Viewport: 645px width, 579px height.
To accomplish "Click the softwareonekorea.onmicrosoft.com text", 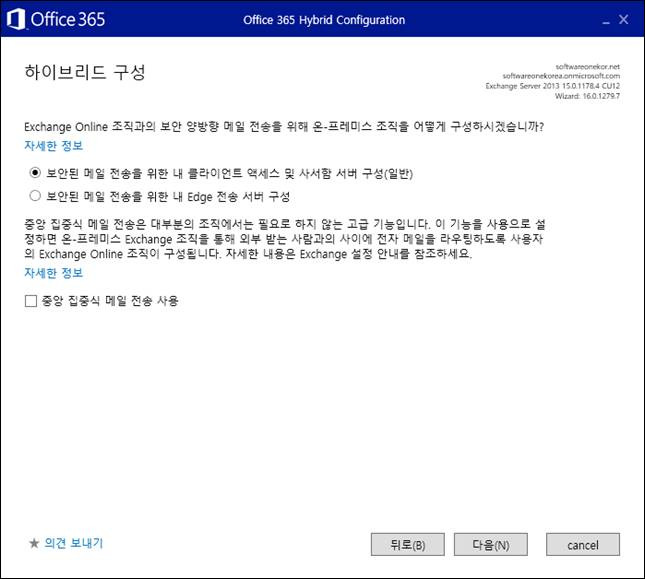I will [561, 76].
